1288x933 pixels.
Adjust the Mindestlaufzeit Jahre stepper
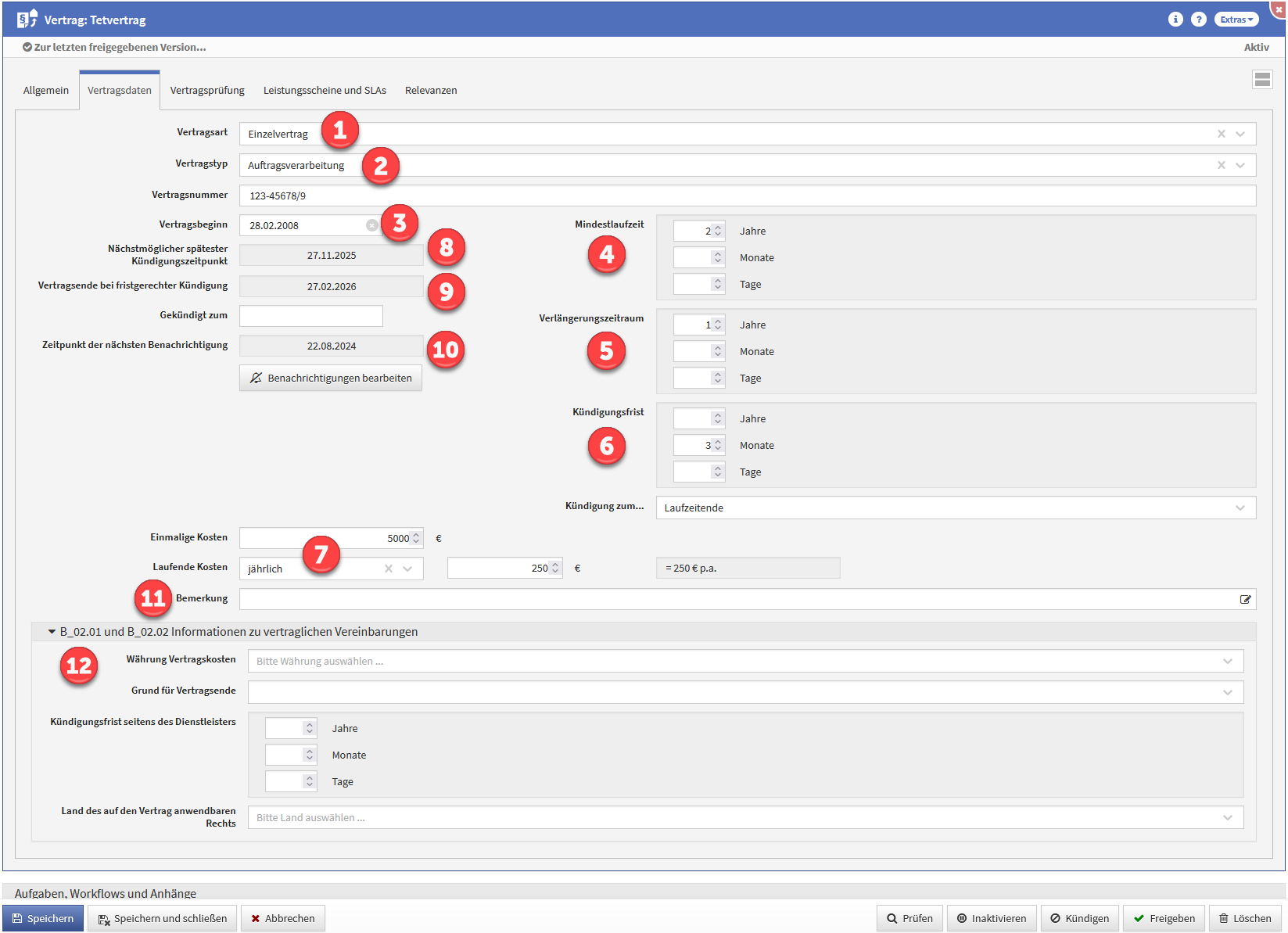(x=718, y=231)
